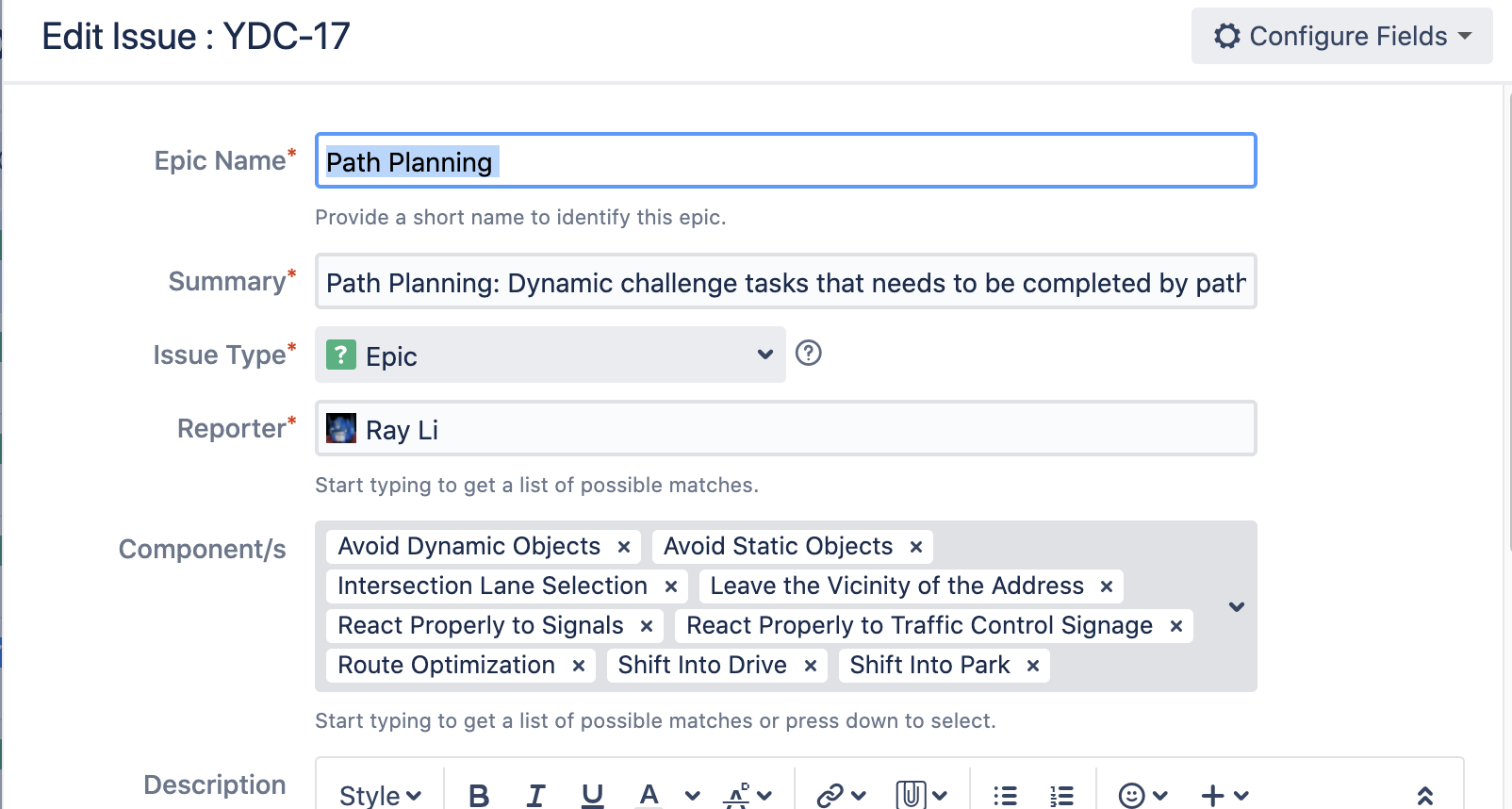This screenshot has width=1512, height=809.
Task: Toggle underline formatting
Action: (592, 795)
